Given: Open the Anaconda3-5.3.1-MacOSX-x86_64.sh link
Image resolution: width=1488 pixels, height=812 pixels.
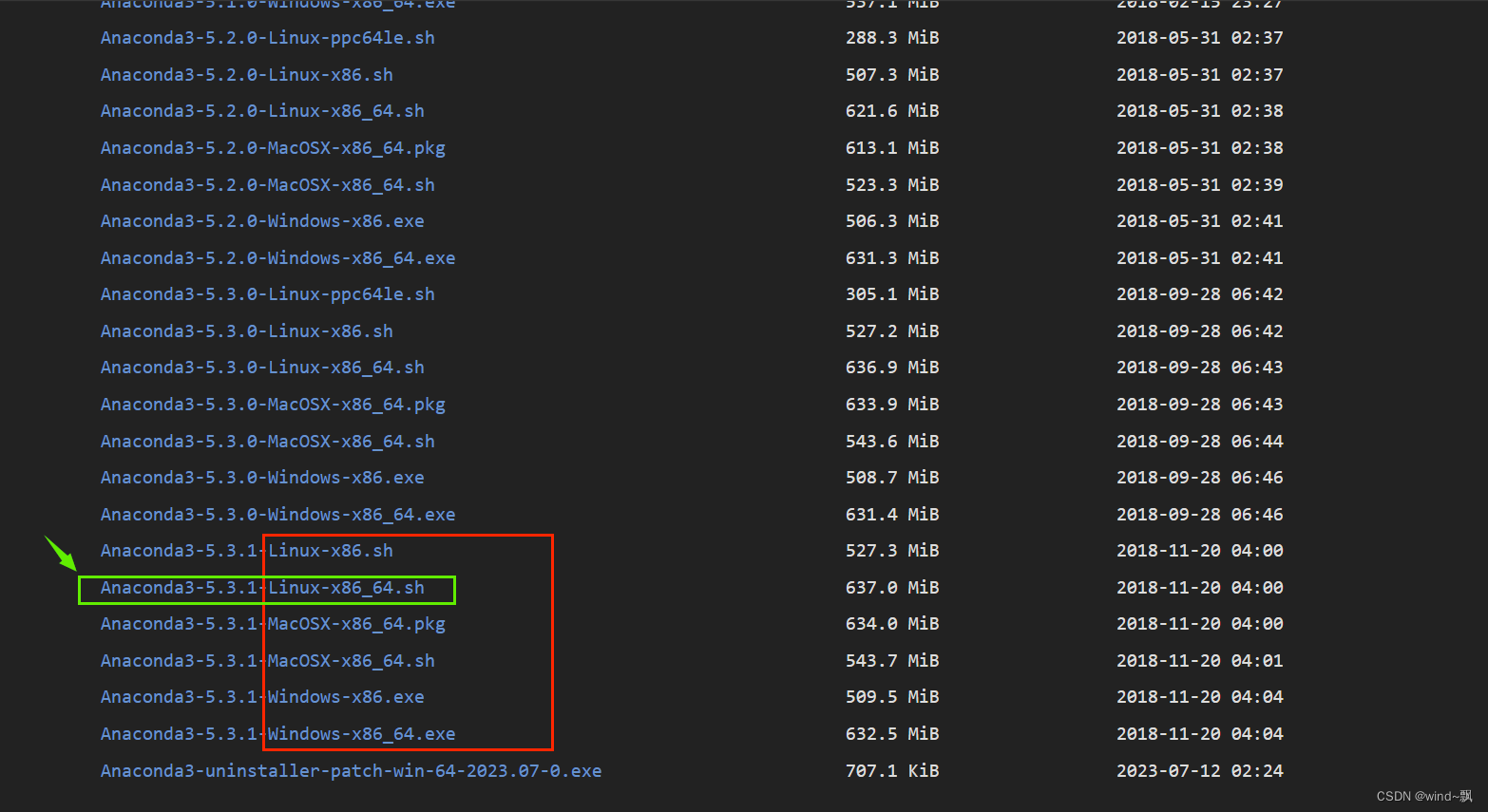Looking at the screenshot, I should pos(267,660).
